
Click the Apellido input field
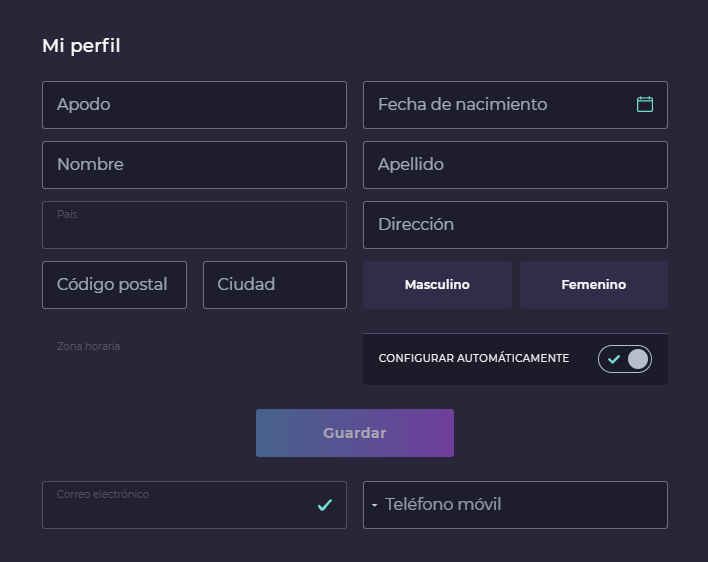pyautogui.click(x=515, y=165)
